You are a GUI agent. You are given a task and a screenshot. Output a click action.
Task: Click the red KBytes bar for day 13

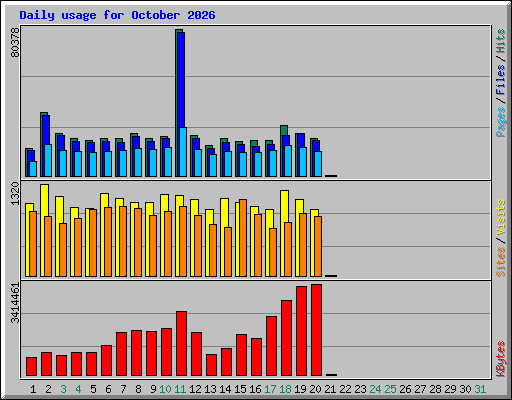(x=211, y=365)
